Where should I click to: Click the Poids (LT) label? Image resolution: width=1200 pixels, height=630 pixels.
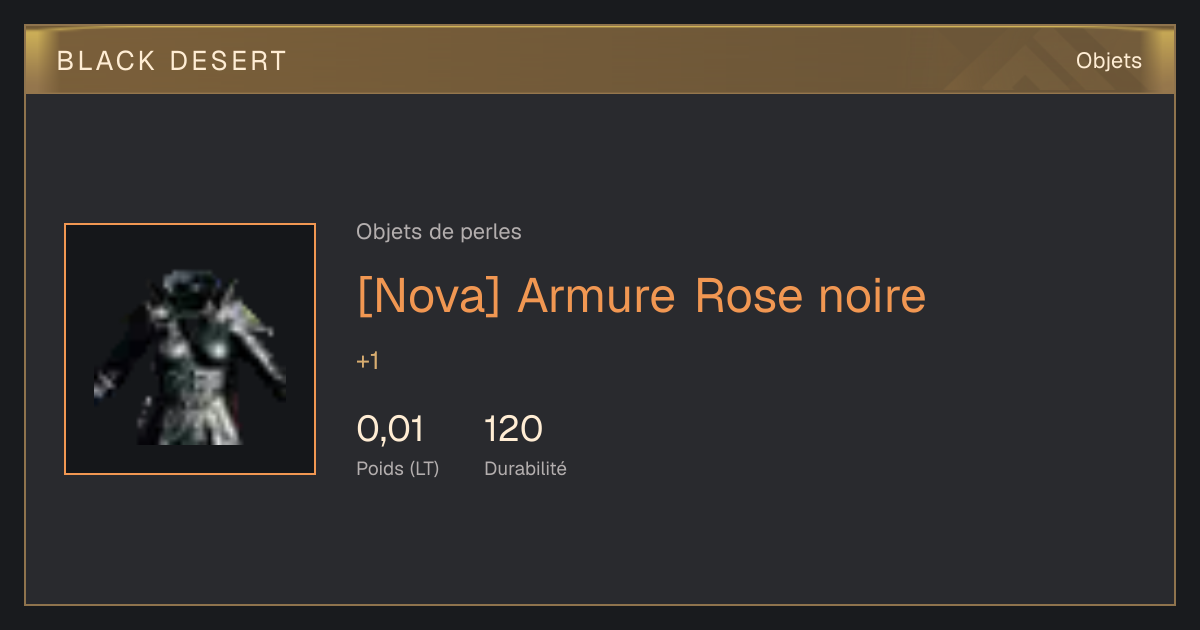pyautogui.click(x=397, y=469)
